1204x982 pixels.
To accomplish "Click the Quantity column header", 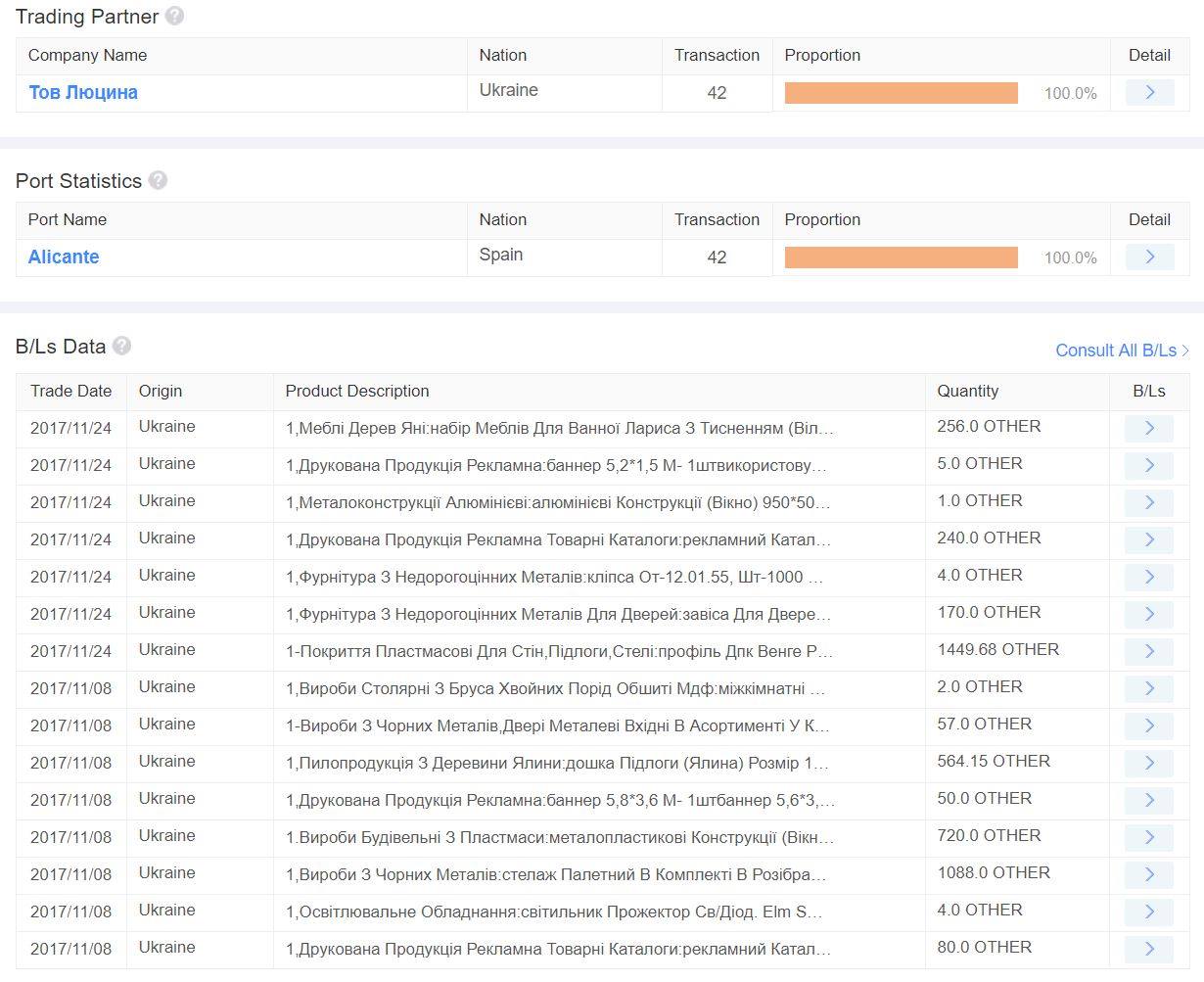I will (967, 392).
